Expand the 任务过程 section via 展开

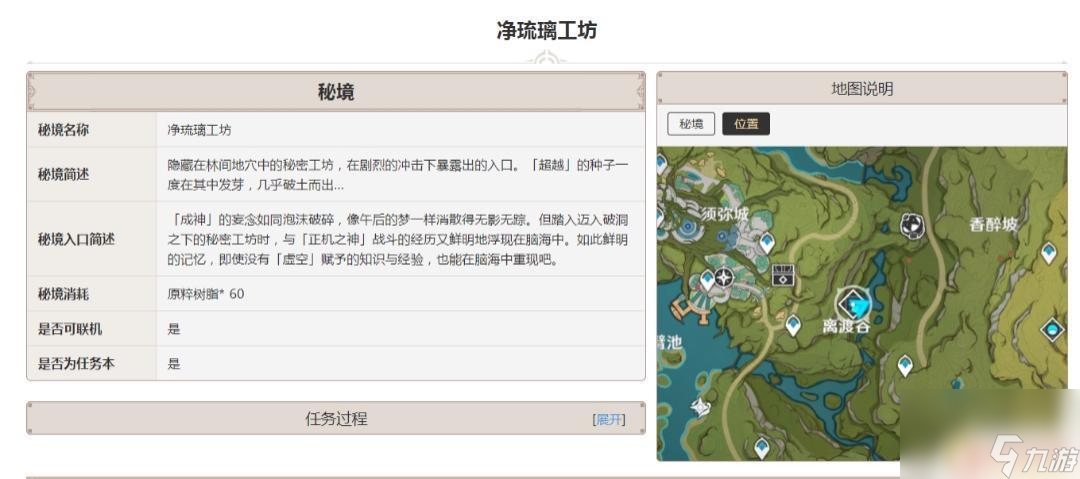[x=609, y=419]
